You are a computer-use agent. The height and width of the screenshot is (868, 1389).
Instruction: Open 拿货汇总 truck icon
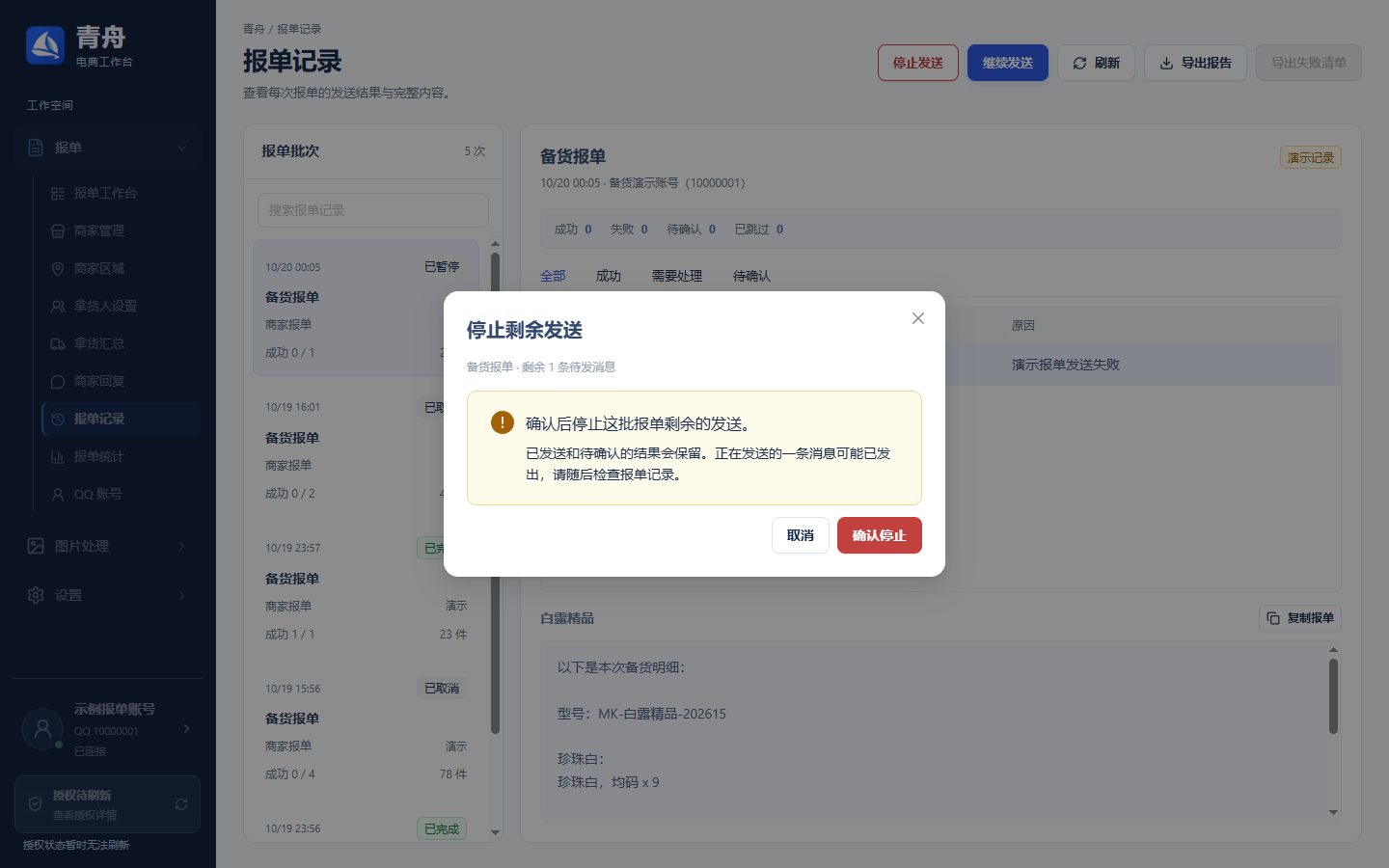[58, 344]
